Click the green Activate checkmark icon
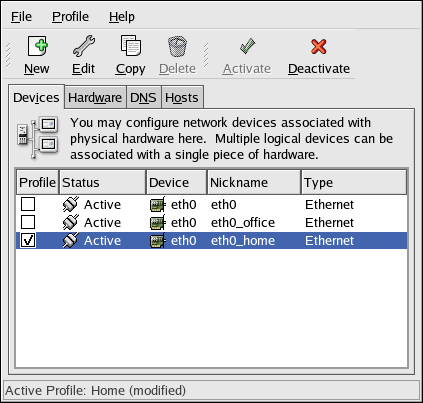Viewport: 423px width, 403px height. (x=247, y=46)
